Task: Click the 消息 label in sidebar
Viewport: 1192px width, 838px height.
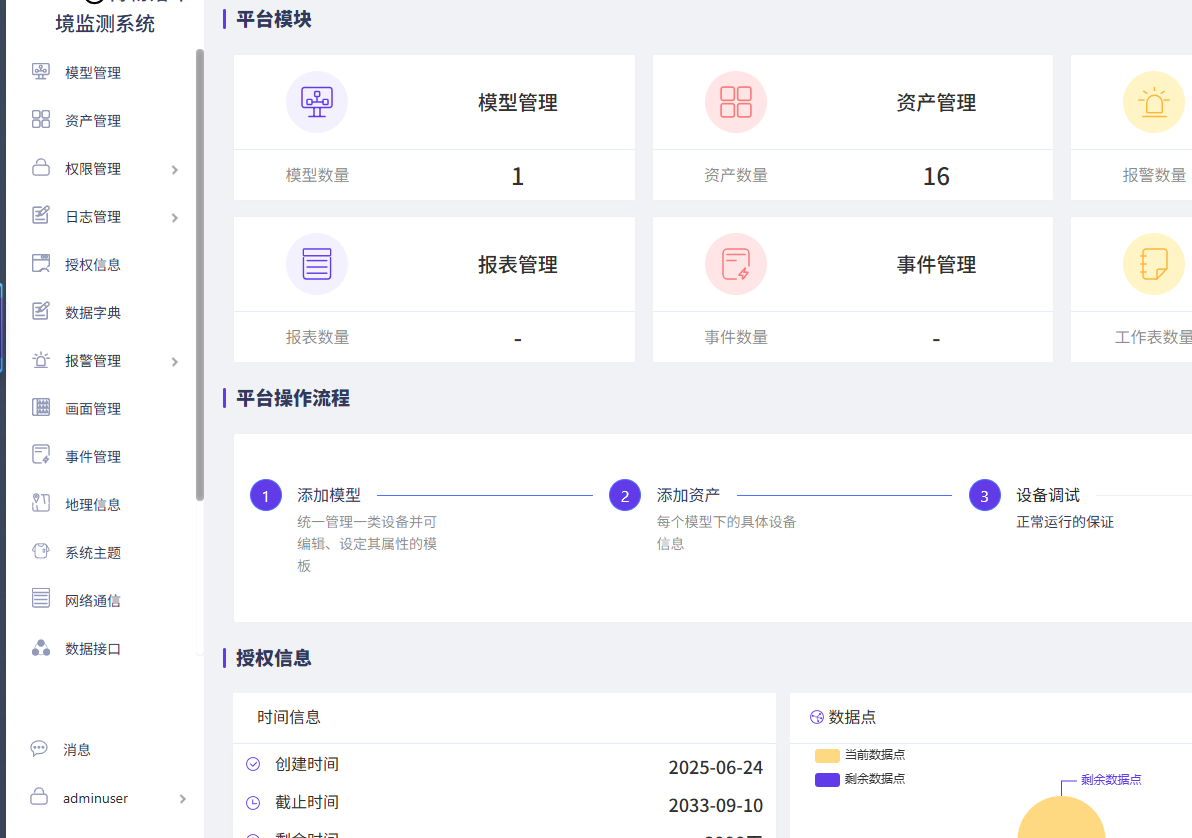Action: (x=77, y=750)
